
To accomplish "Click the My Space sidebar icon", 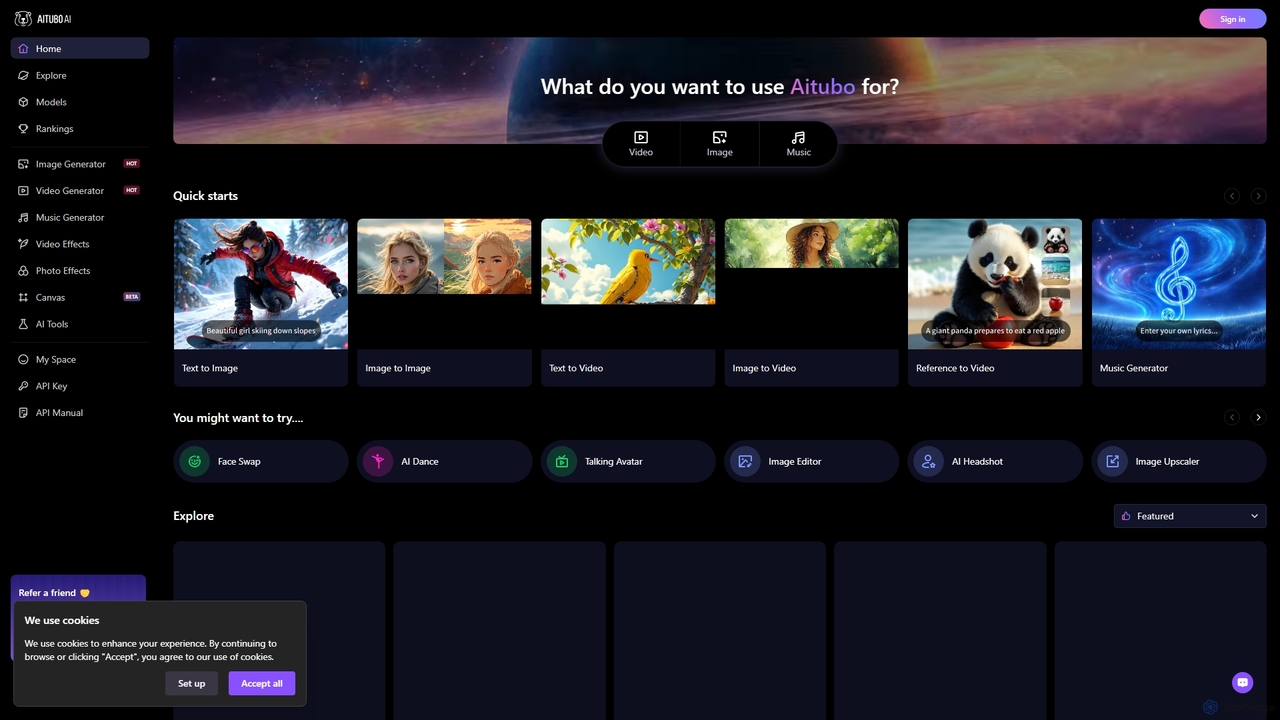I will point(24,359).
